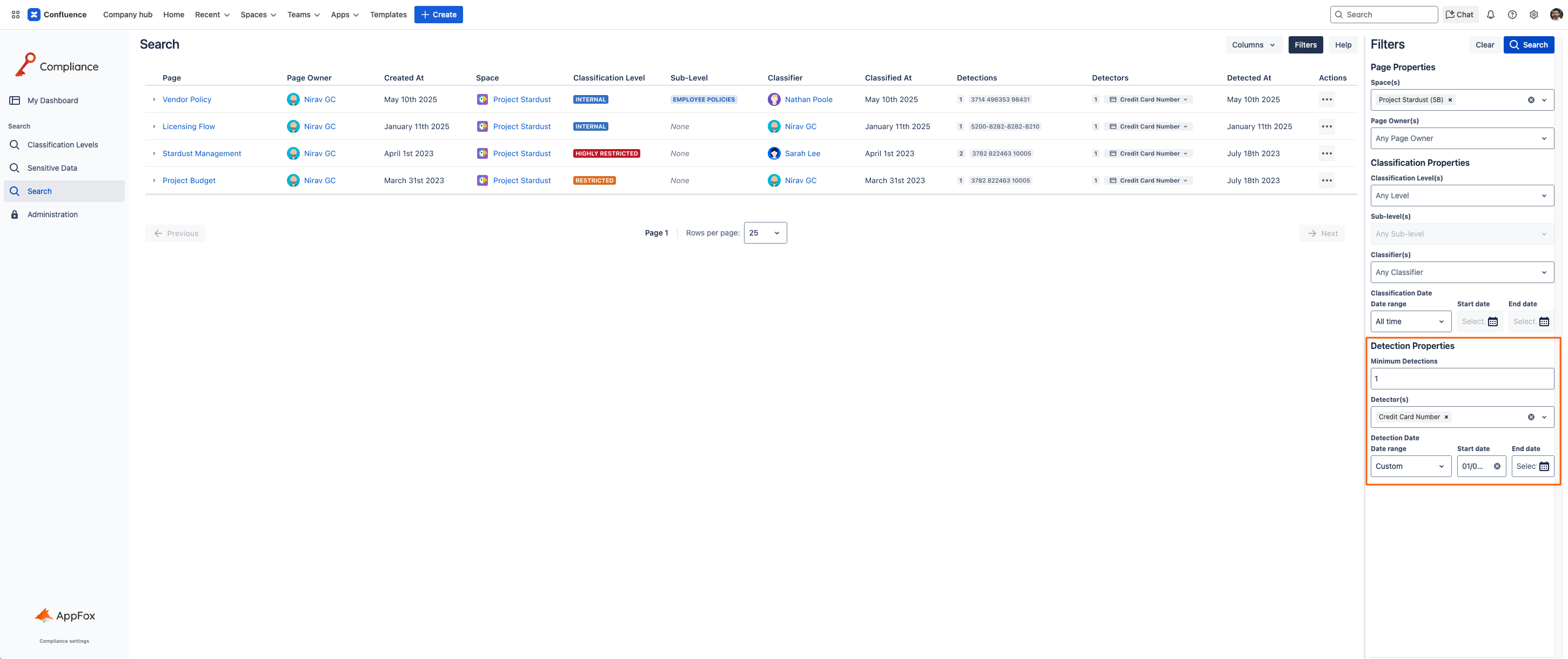Viewport: 1568px width, 659px height.
Task: Open the Compliance app home via its logo
Action: pyautogui.click(x=57, y=65)
